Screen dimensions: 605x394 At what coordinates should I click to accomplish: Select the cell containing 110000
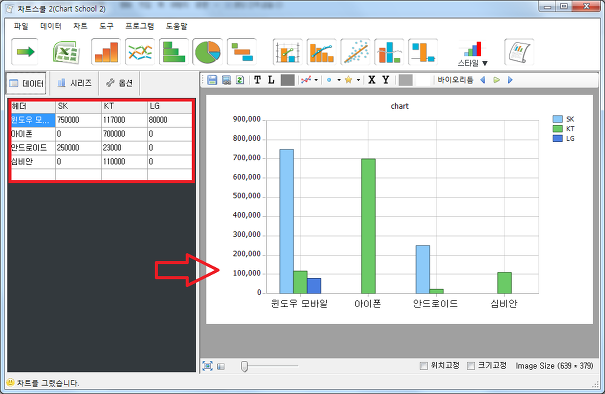125,162
